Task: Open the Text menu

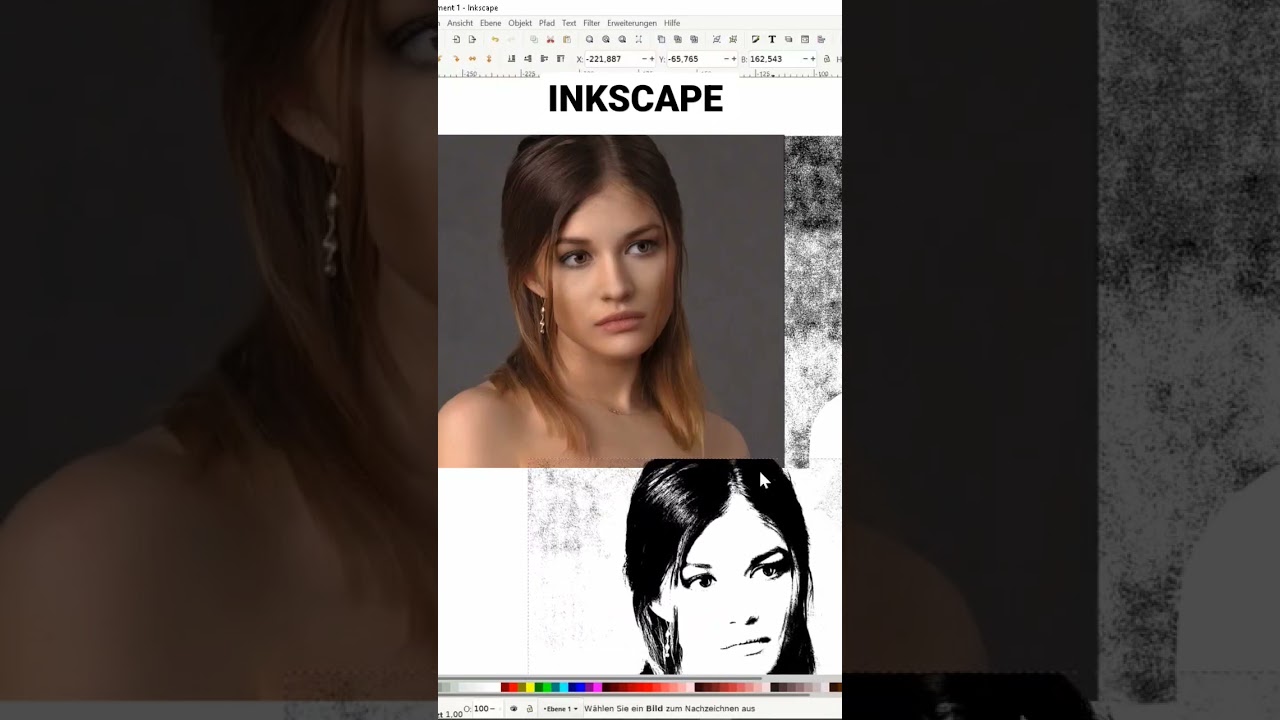Action: (569, 23)
